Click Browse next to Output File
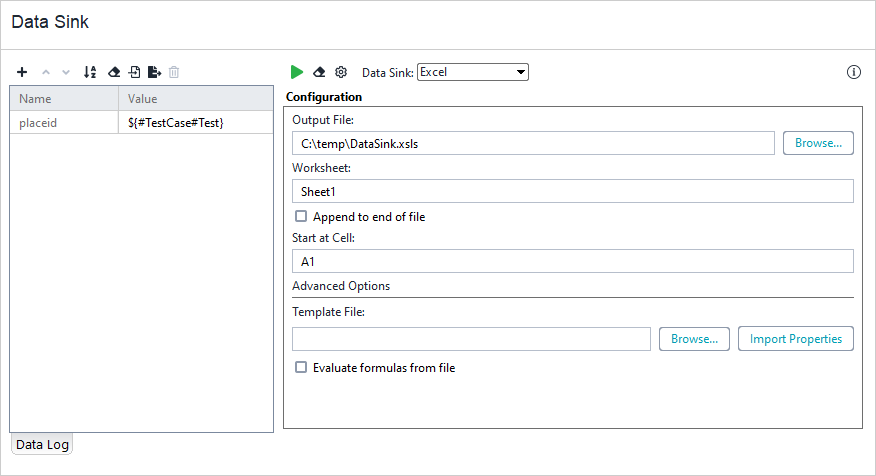Viewport: 876px width, 476px height. click(x=818, y=143)
